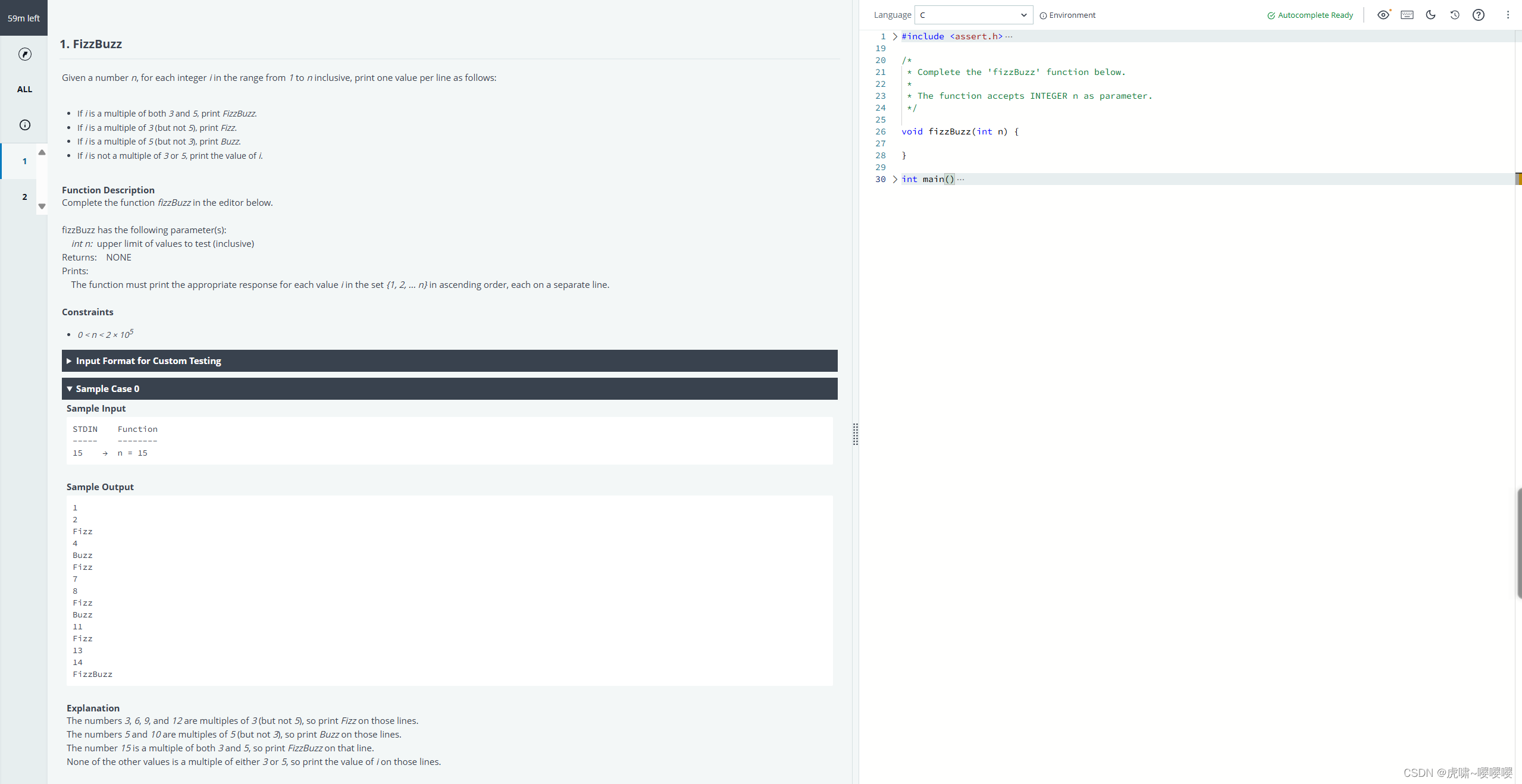The width and height of the screenshot is (1522, 784).
Task: Open the Language dropdown set to C
Action: [973, 15]
